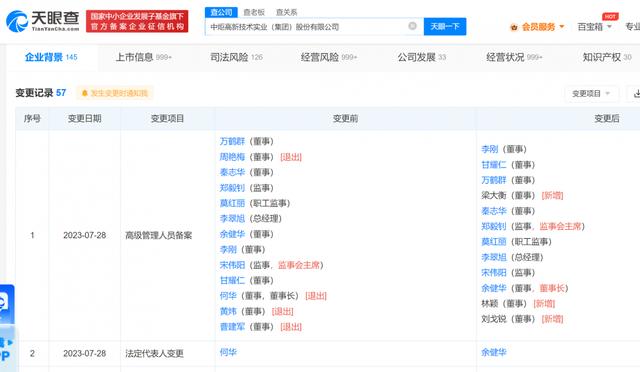Open the 百宝箱 dropdown menu
Viewport: 640px width, 372px height.
[594, 27]
